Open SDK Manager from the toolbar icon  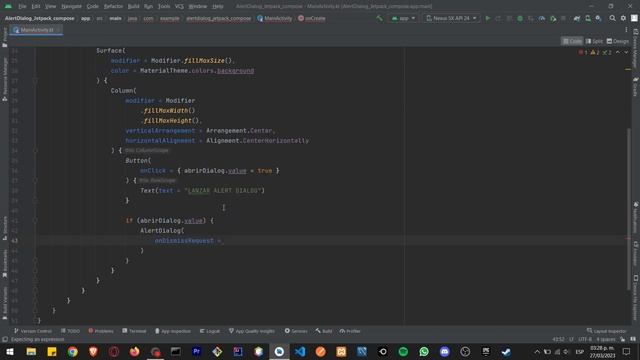pos(598,18)
